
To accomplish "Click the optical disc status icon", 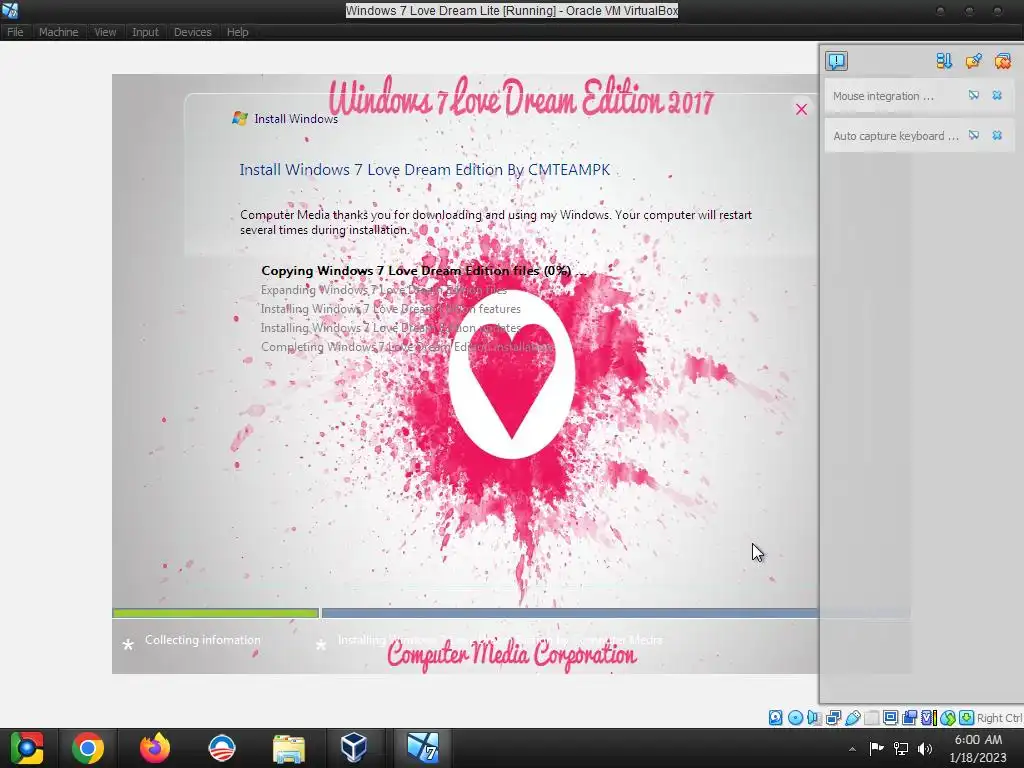I will (795, 718).
